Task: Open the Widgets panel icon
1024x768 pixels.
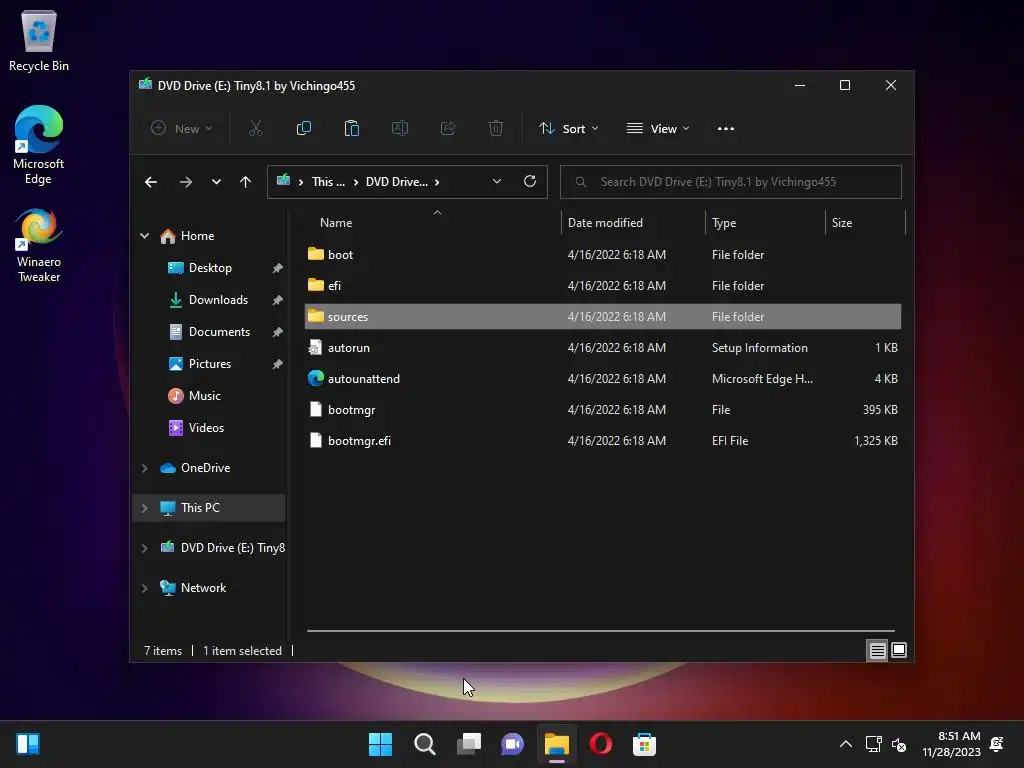Action: (x=28, y=744)
